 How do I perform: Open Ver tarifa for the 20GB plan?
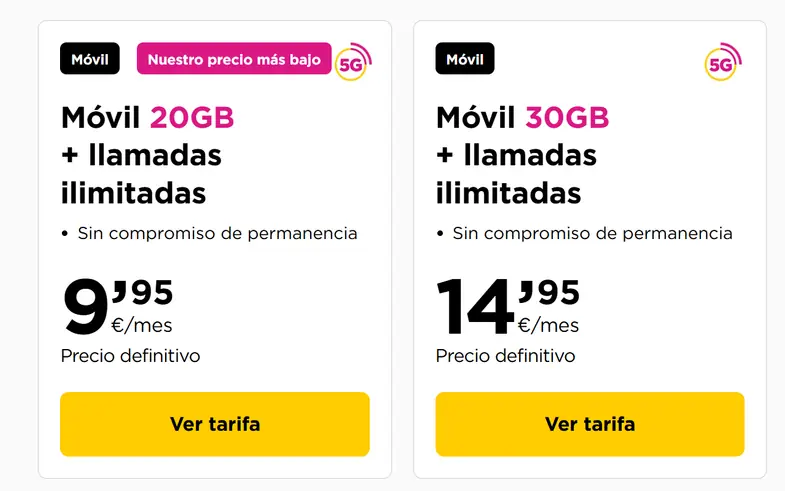coord(215,424)
